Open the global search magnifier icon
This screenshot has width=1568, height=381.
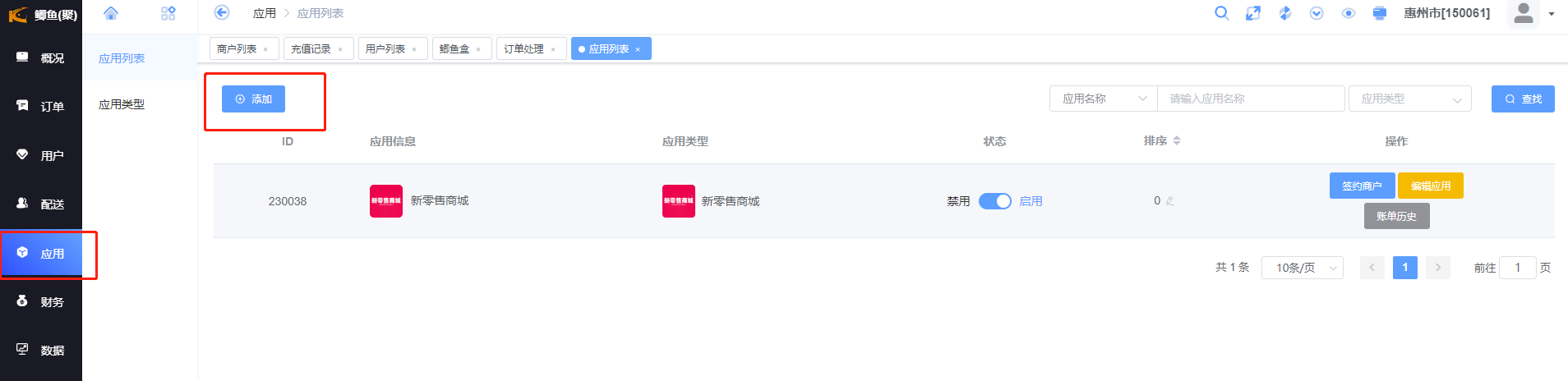[x=1222, y=13]
